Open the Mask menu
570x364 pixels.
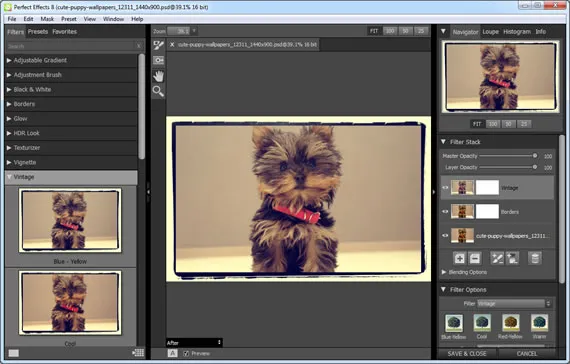pyautogui.click(x=47, y=19)
